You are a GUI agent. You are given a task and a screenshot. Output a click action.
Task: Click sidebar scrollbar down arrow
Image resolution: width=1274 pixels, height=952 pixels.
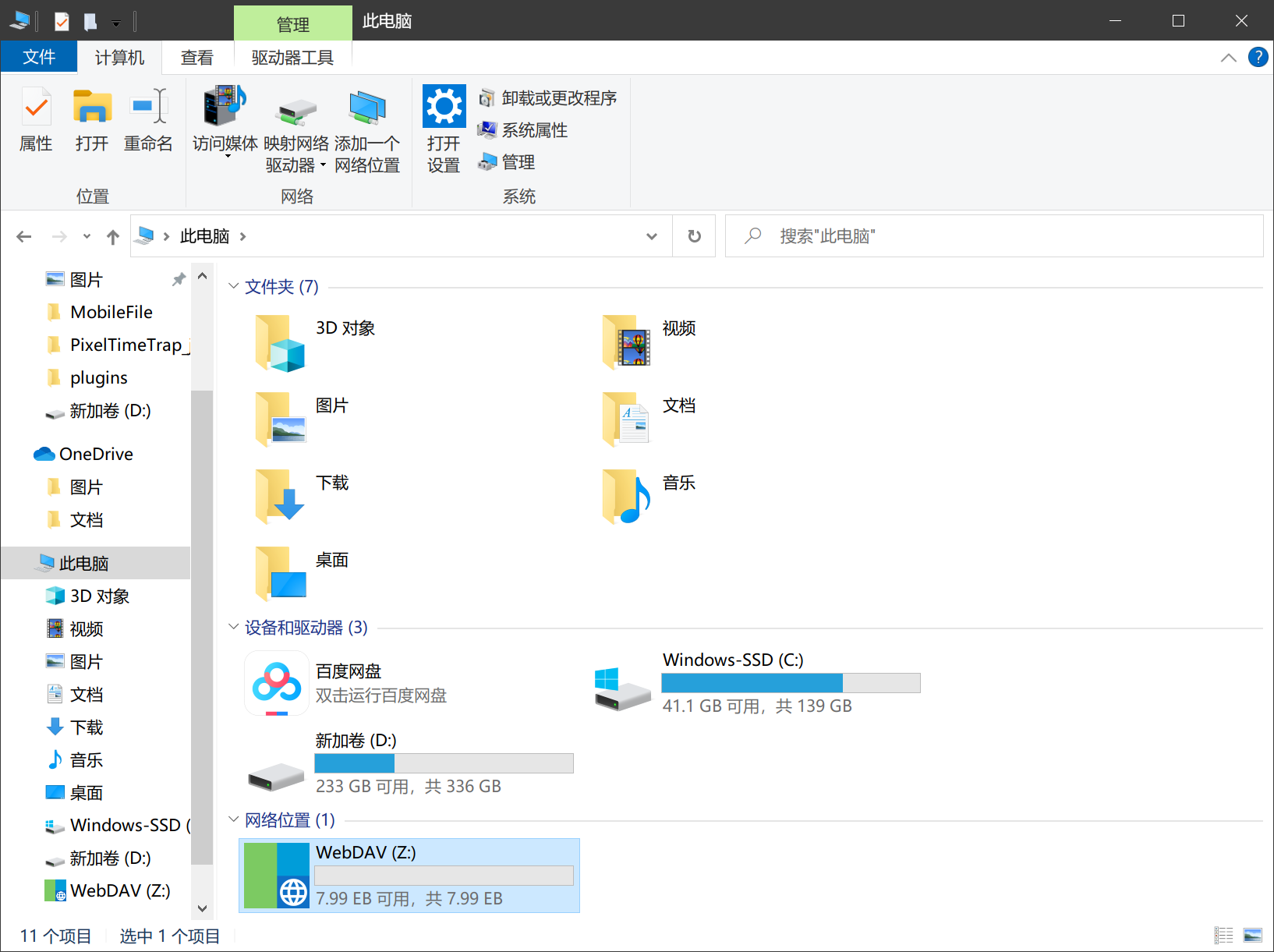click(202, 908)
